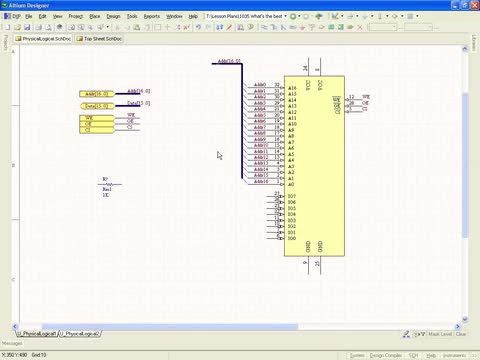Open the Design menu
This screenshot has height=360, width=480.
[113, 16]
